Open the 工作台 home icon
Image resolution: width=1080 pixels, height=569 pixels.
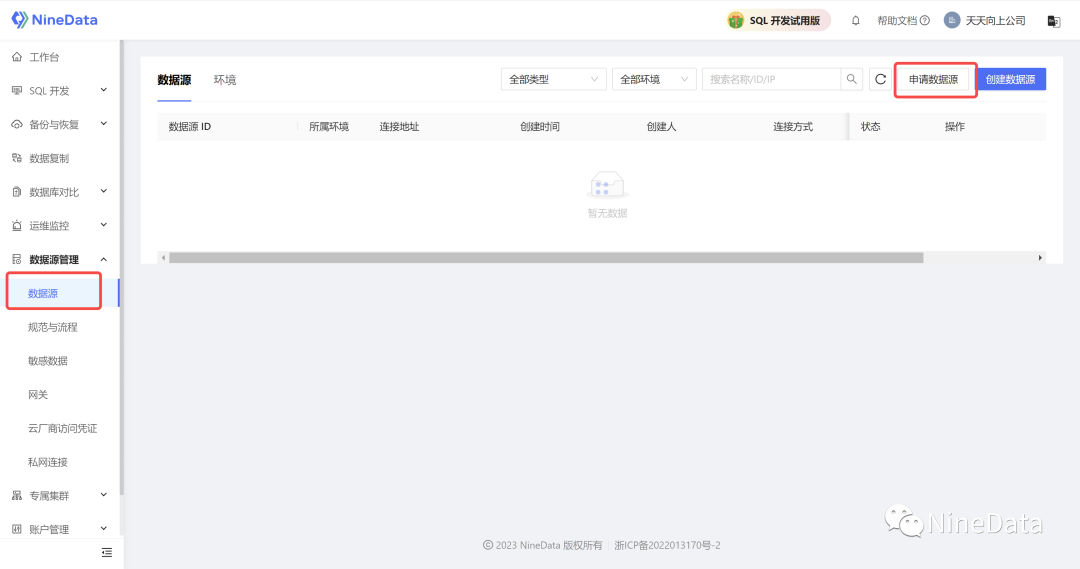[17, 57]
